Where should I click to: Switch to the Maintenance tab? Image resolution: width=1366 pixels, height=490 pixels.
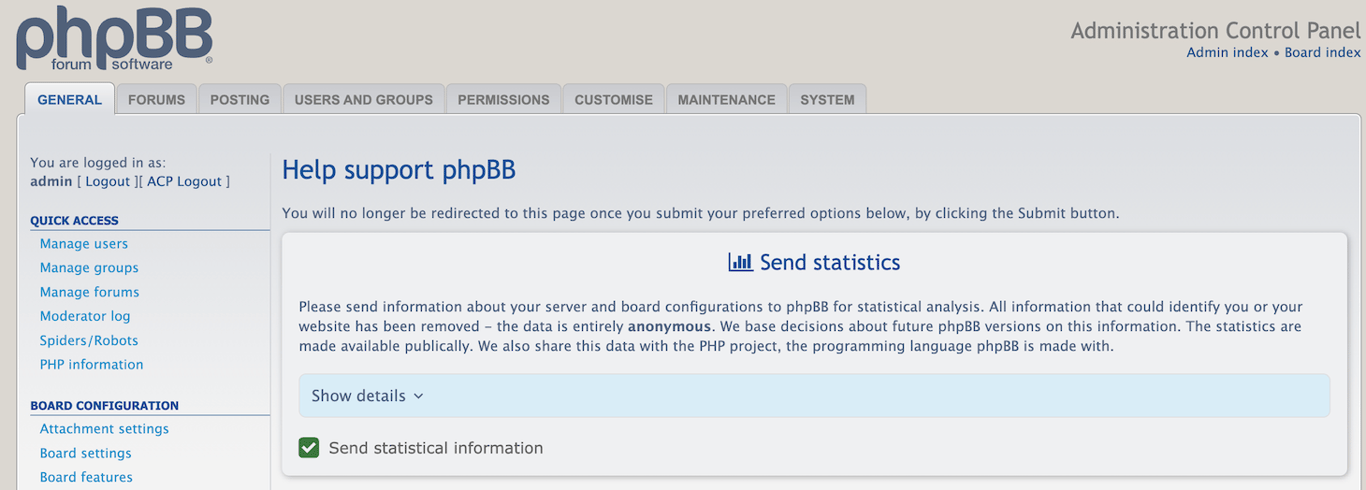pos(727,99)
